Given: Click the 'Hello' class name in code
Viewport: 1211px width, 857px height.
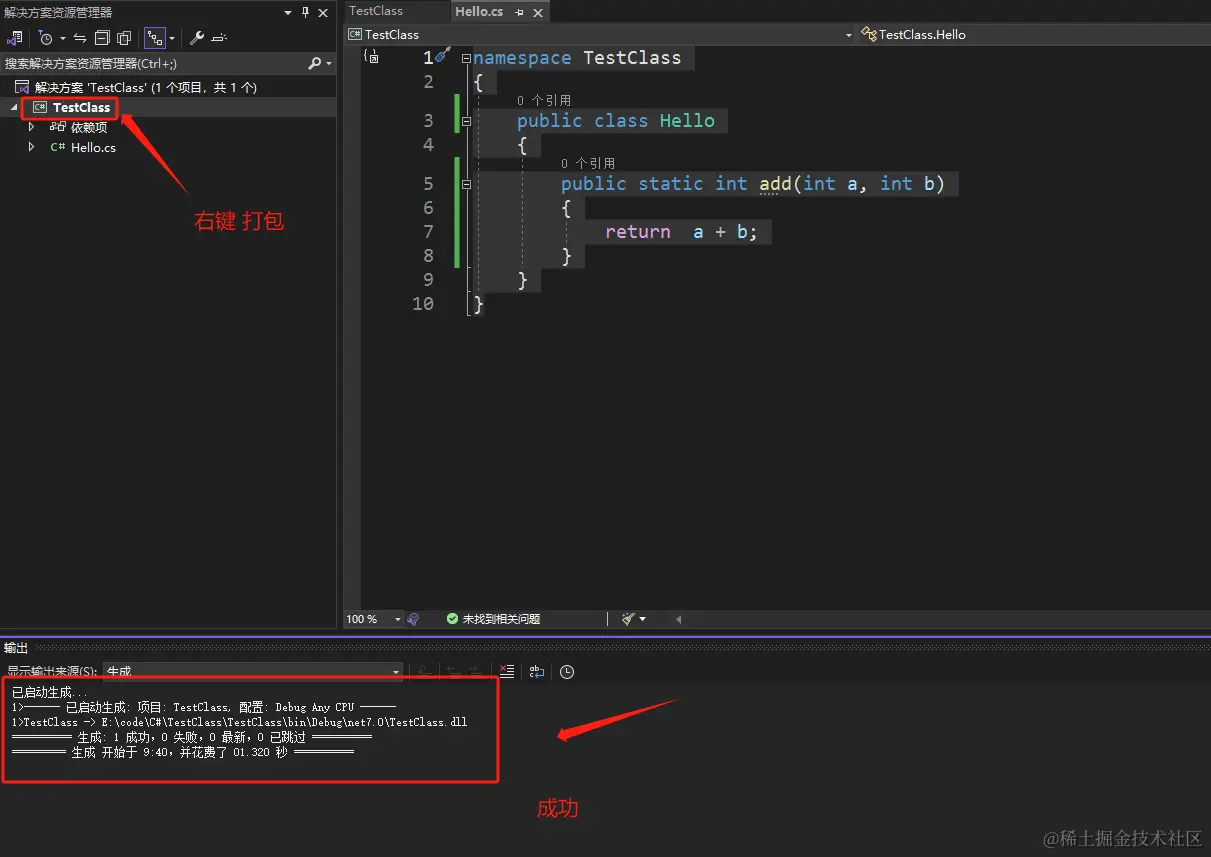Looking at the screenshot, I should point(687,120).
